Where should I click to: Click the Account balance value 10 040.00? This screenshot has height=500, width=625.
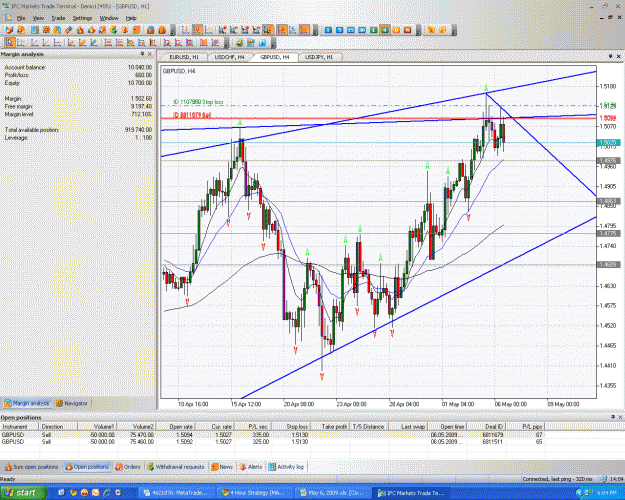pyautogui.click(x=140, y=67)
